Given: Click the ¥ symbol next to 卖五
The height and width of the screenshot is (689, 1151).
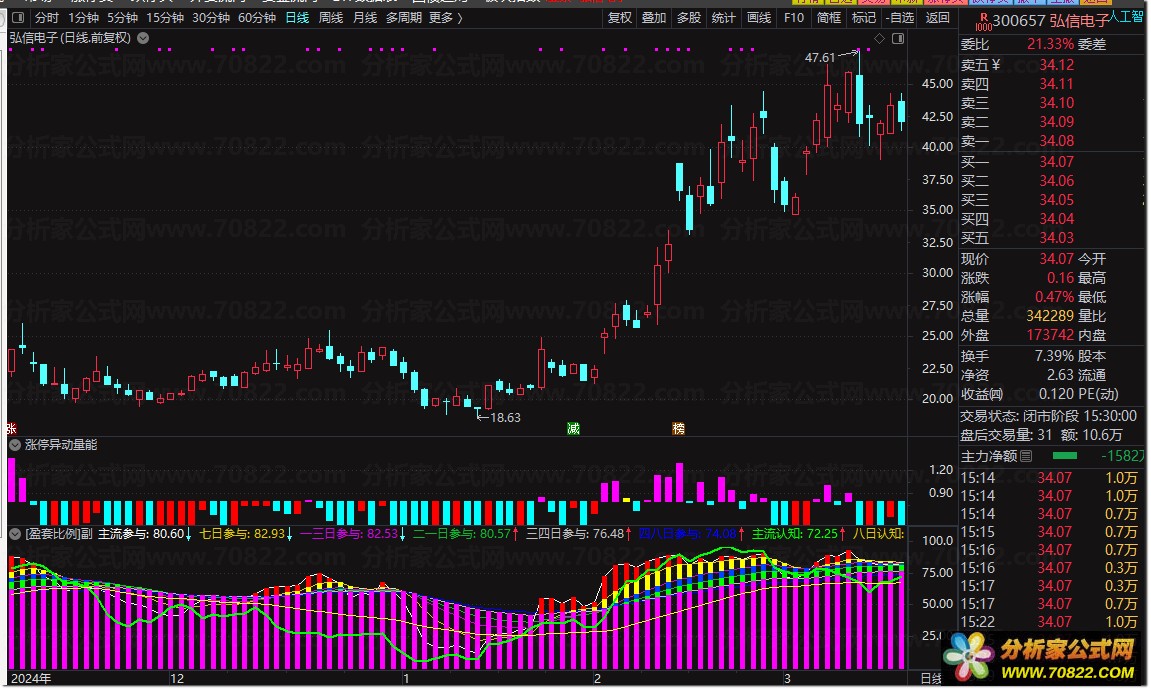Looking at the screenshot, I should click(995, 65).
